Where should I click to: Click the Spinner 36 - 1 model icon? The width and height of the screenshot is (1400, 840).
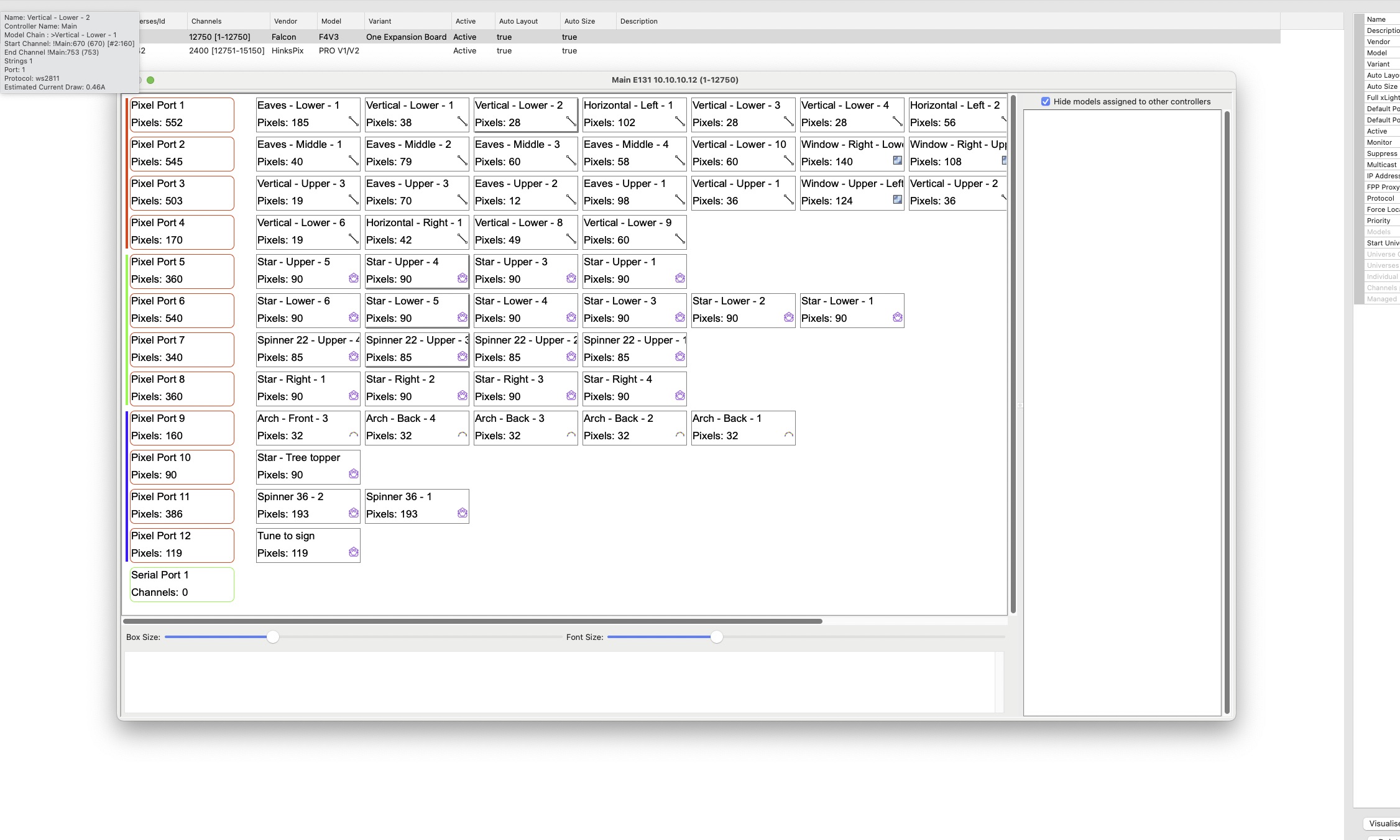click(x=462, y=513)
